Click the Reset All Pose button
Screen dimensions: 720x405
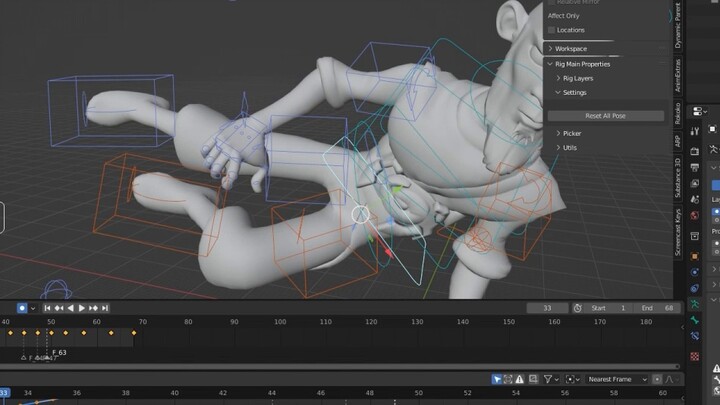point(606,116)
